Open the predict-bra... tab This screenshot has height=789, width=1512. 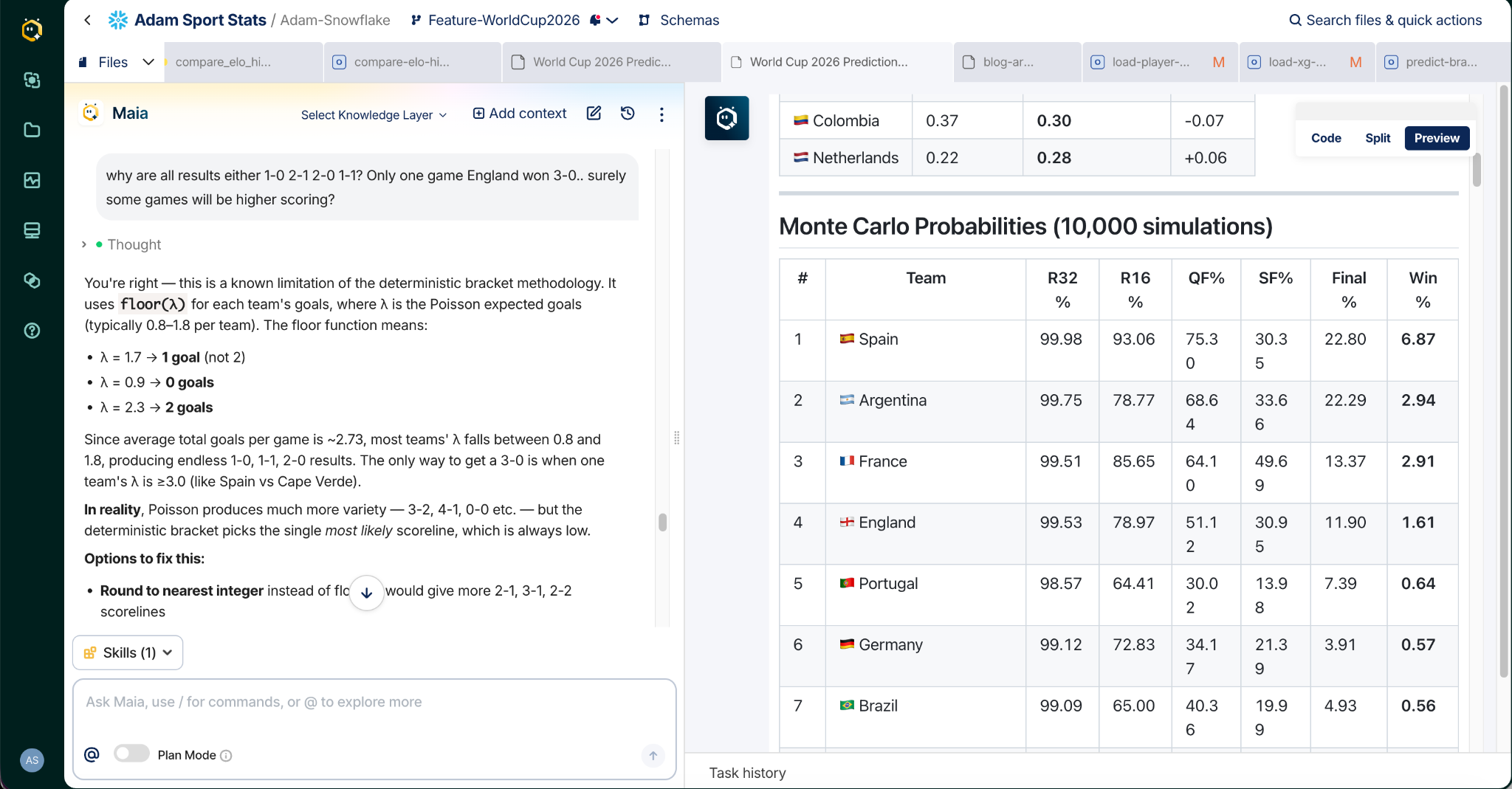click(1443, 62)
